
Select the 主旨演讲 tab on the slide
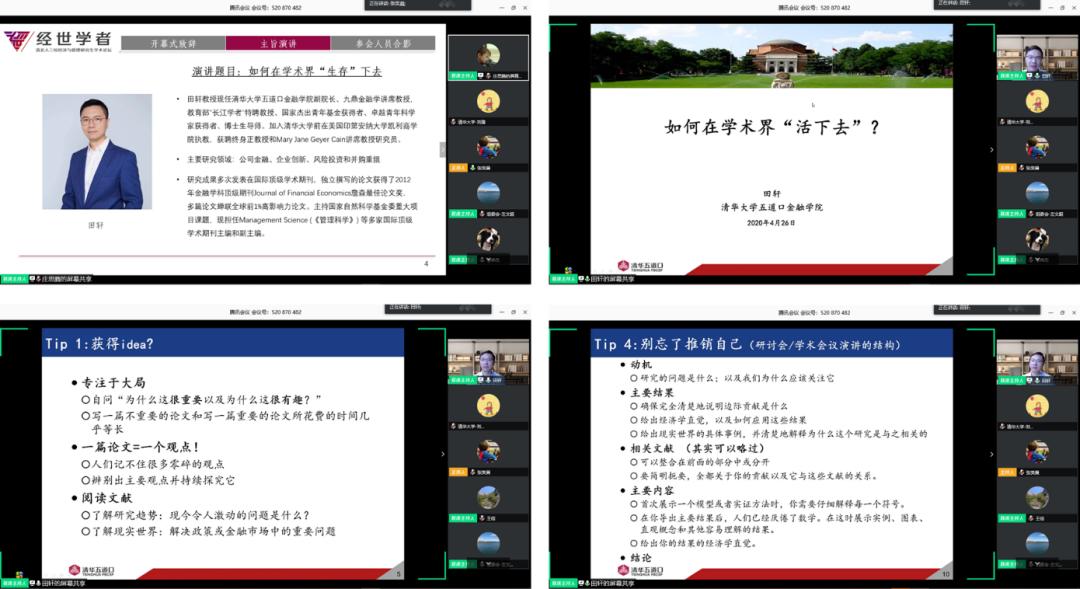(278, 43)
